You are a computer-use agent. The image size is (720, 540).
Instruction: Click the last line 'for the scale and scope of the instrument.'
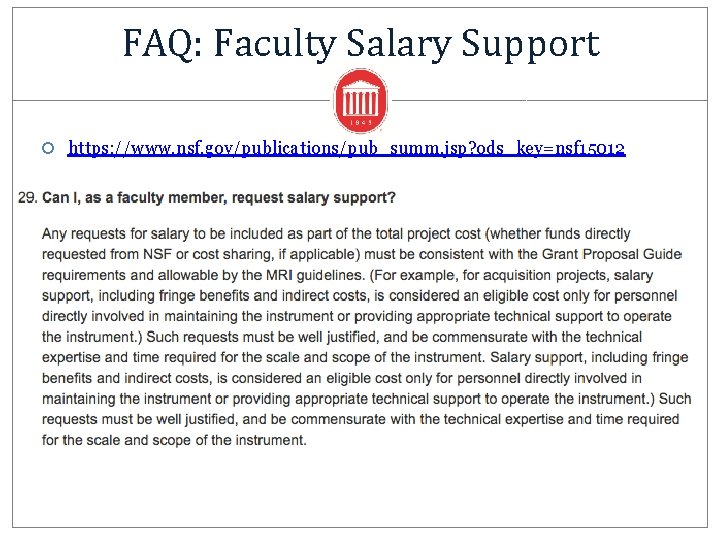(x=174, y=440)
